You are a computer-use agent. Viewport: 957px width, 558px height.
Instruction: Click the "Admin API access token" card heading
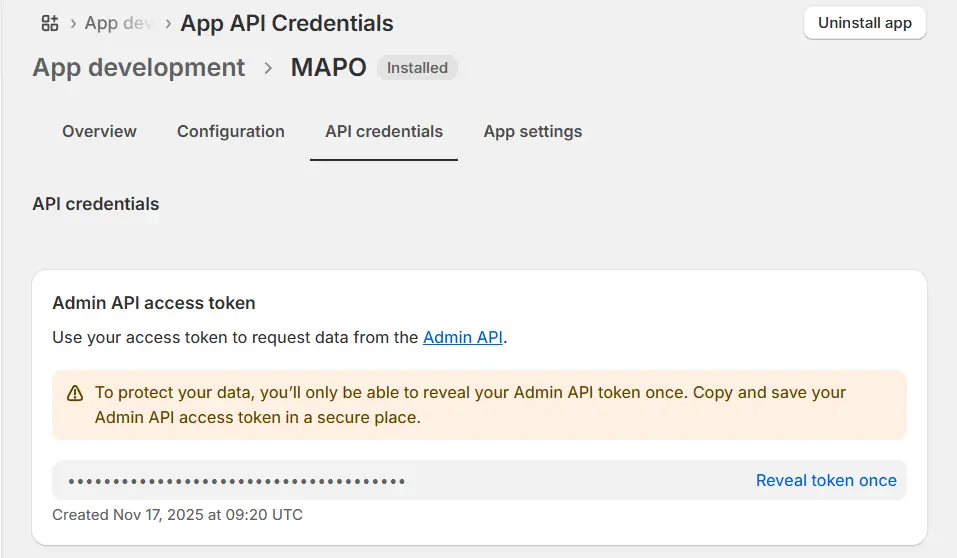click(154, 303)
